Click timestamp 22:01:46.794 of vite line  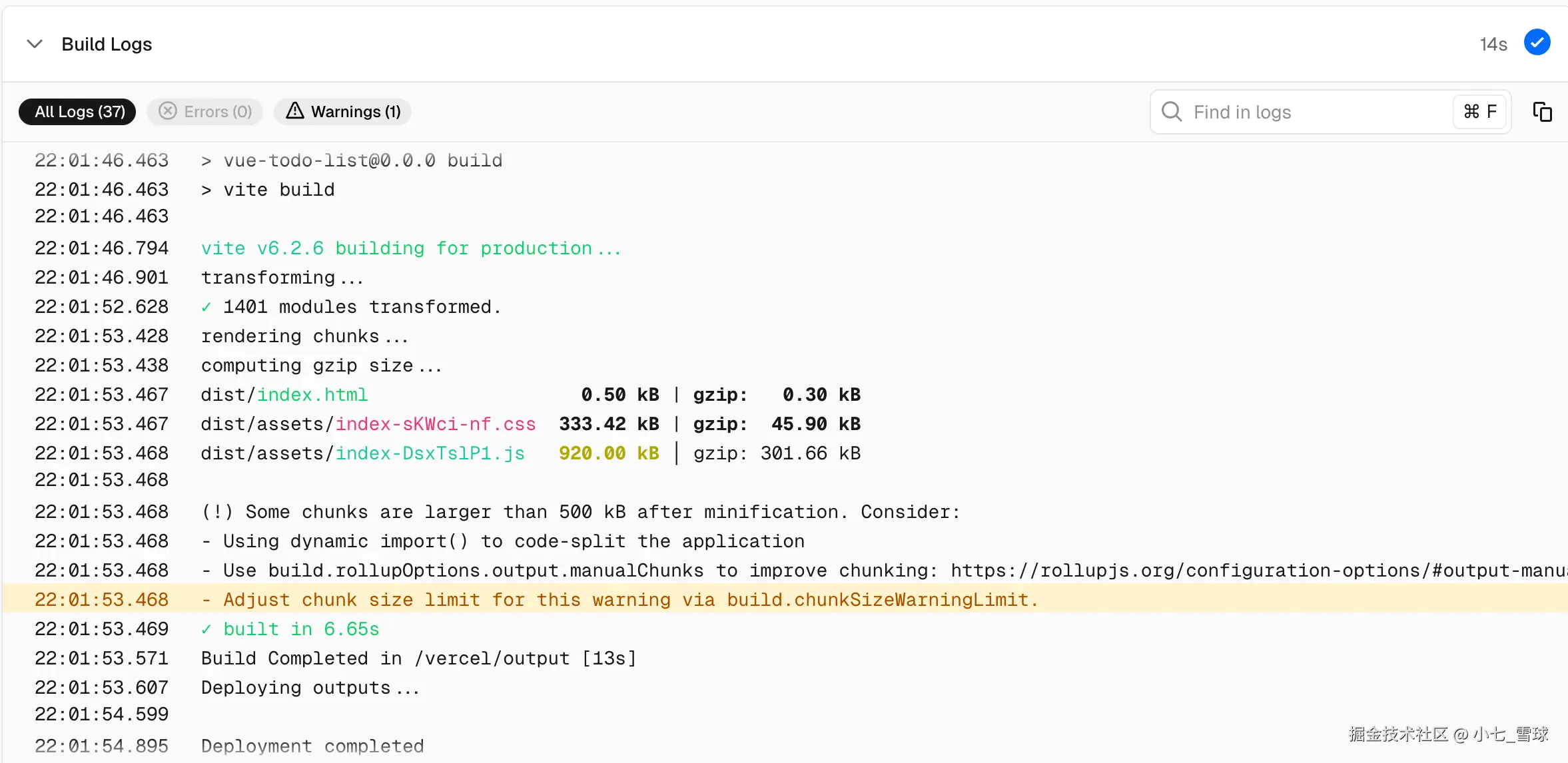[x=101, y=248]
